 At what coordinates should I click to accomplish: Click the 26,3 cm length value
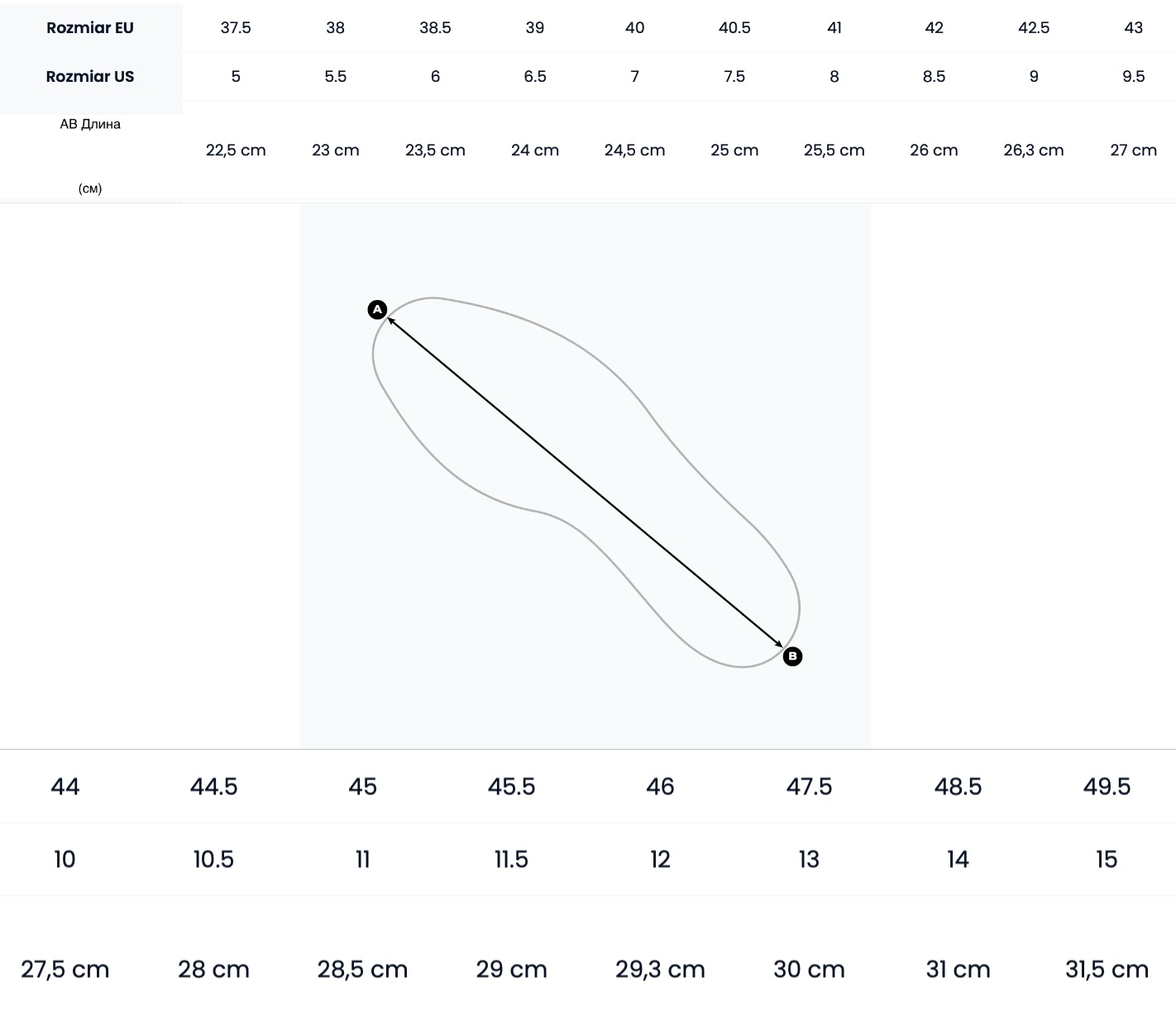pos(1034,150)
